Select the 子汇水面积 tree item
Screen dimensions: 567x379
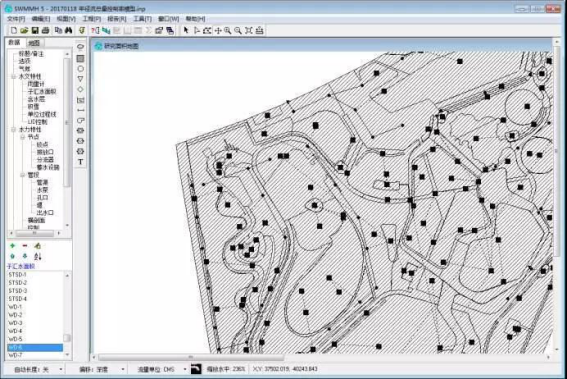click(x=42, y=91)
